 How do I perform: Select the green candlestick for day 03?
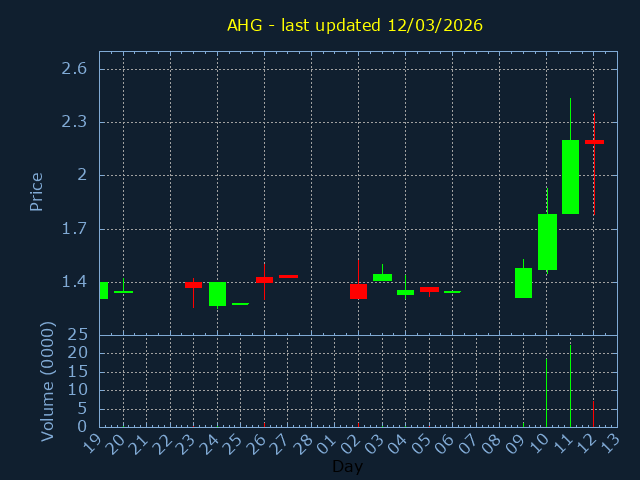click(382, 277)
